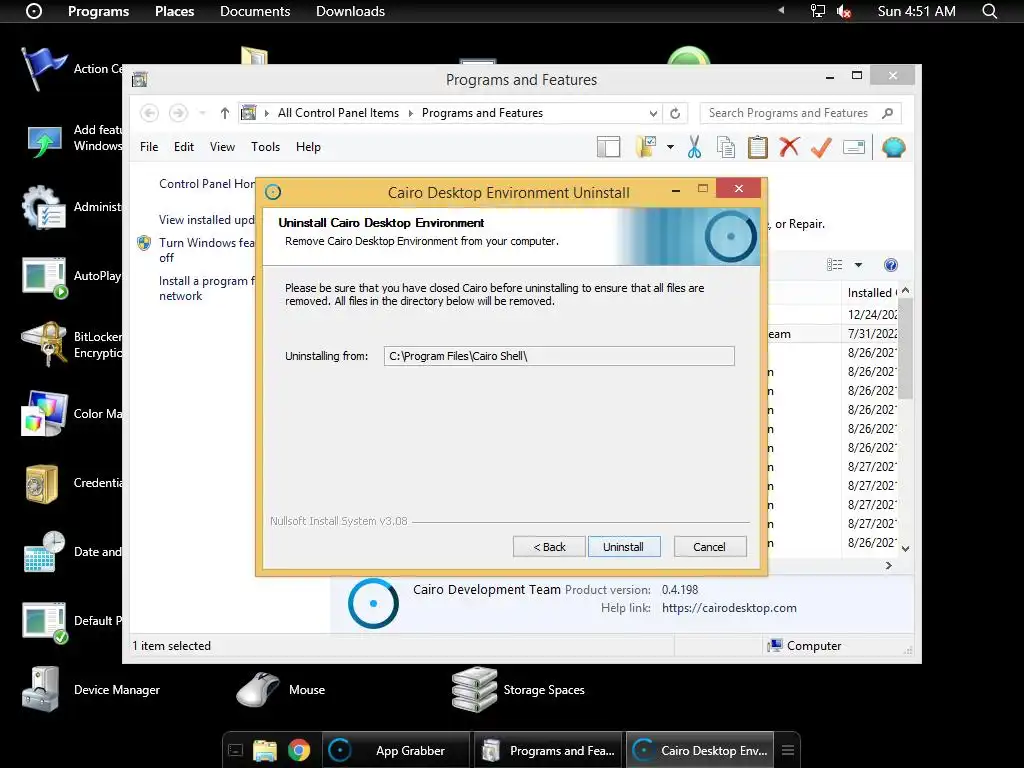Click the Back button in uninstaller
The image size is (1024, 768).
tap(549, 547)
